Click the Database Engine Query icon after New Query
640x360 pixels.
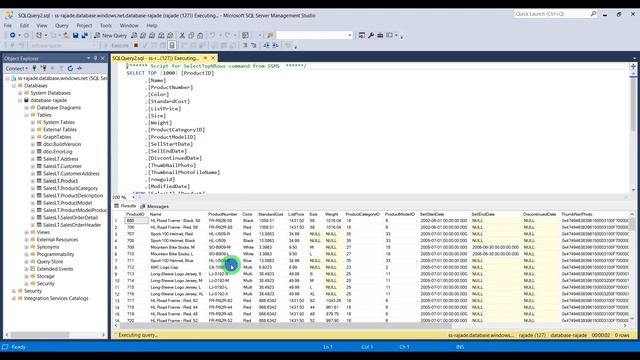pos(134,36)
